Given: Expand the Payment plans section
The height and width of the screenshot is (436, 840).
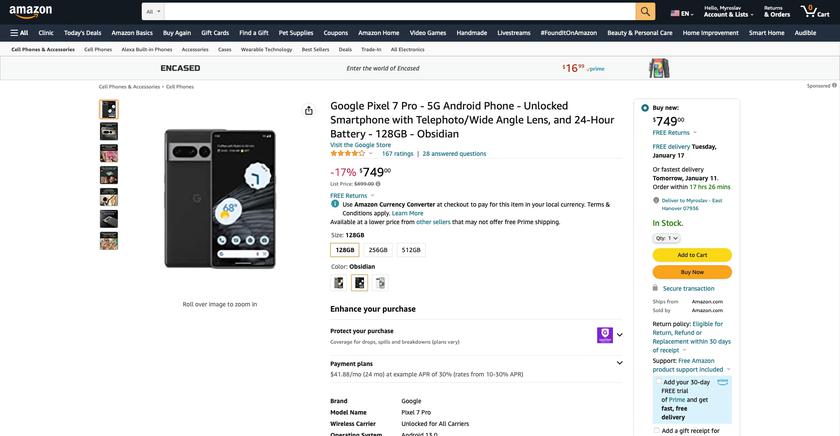Looking at the screenshot, I should [619, 363].
